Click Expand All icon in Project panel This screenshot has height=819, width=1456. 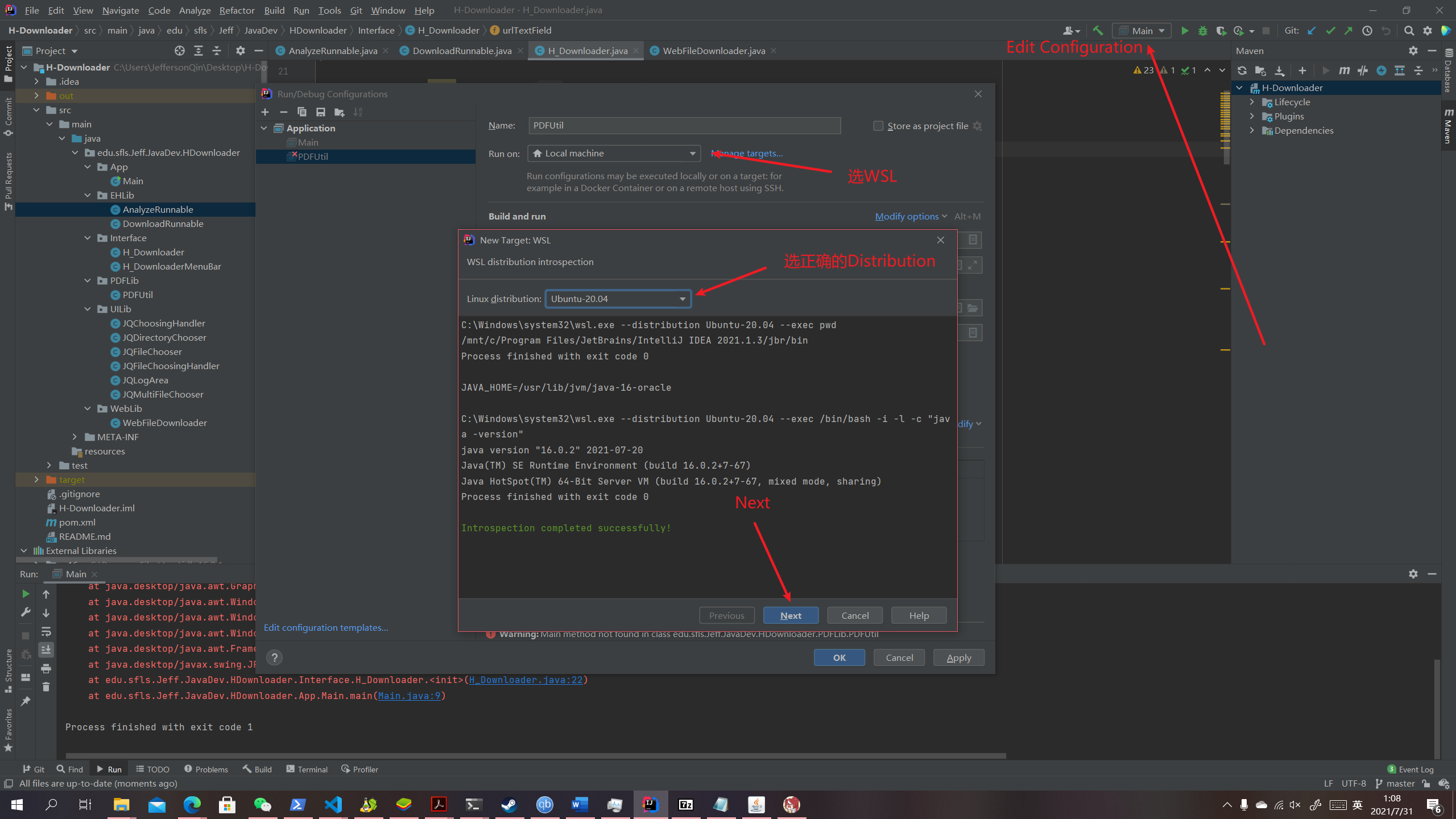point(198,51)
